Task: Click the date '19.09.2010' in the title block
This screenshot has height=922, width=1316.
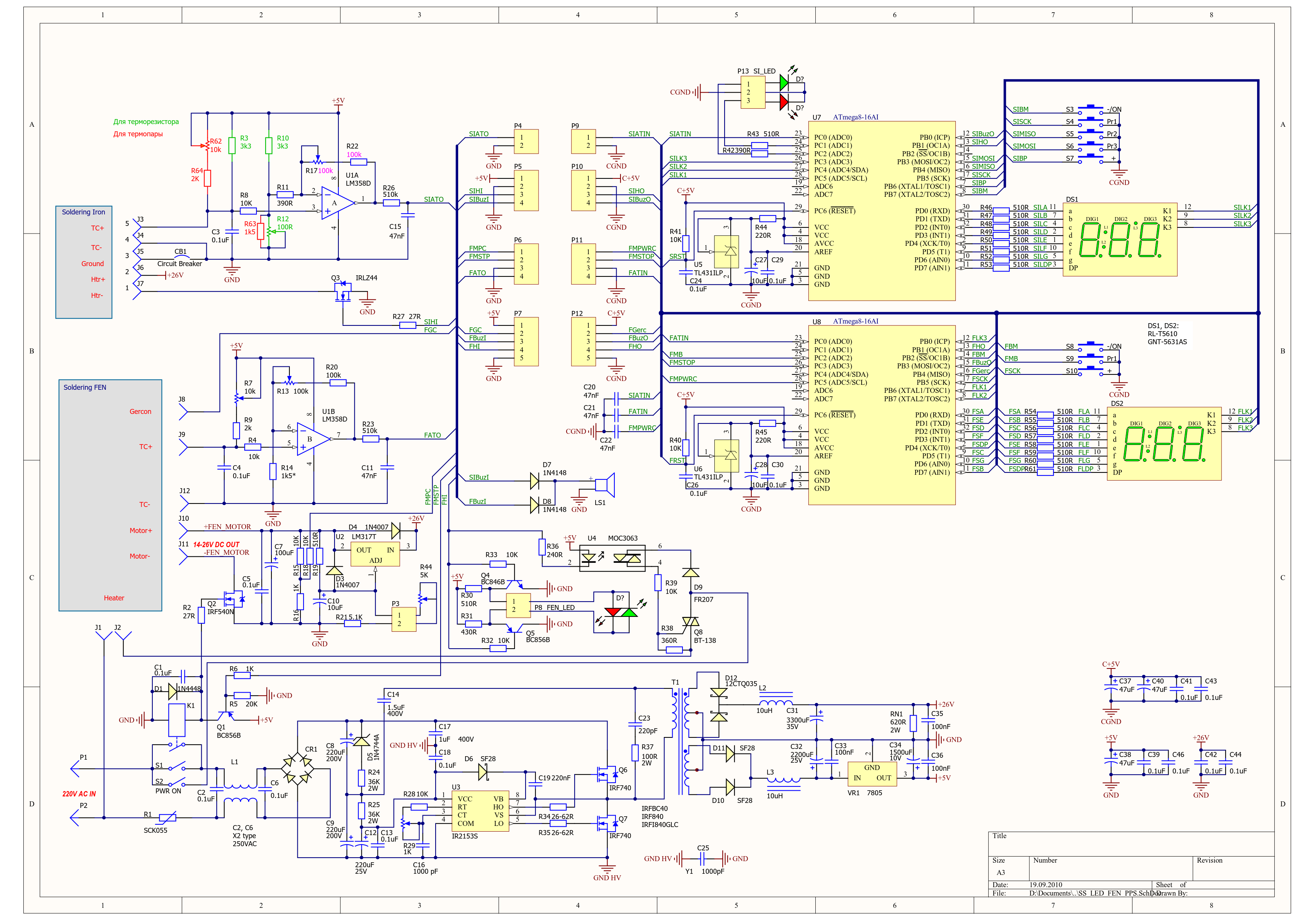Action: (x=1045, y=885)
